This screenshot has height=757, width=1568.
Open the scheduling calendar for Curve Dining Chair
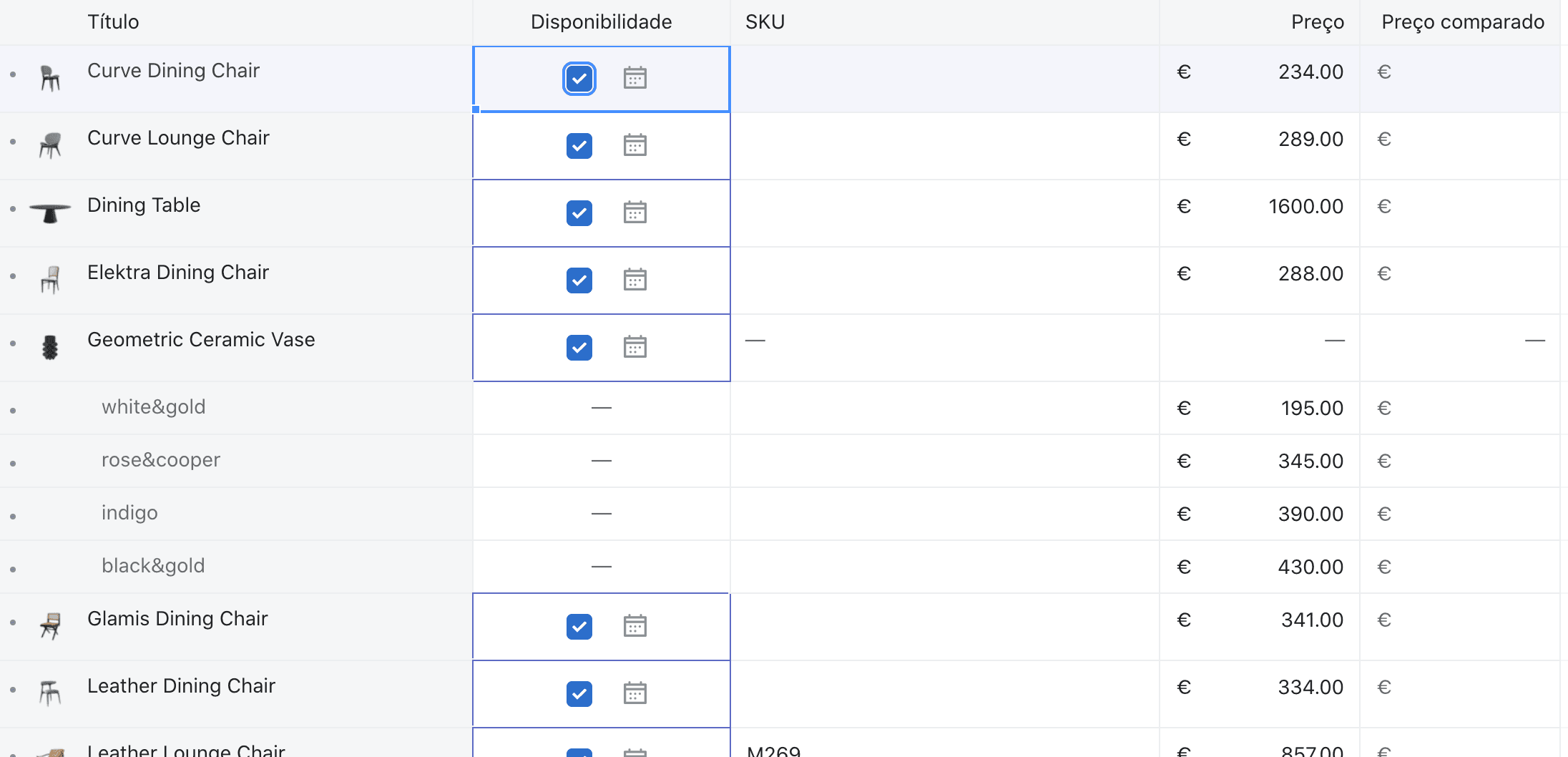[x=636, y=79]
